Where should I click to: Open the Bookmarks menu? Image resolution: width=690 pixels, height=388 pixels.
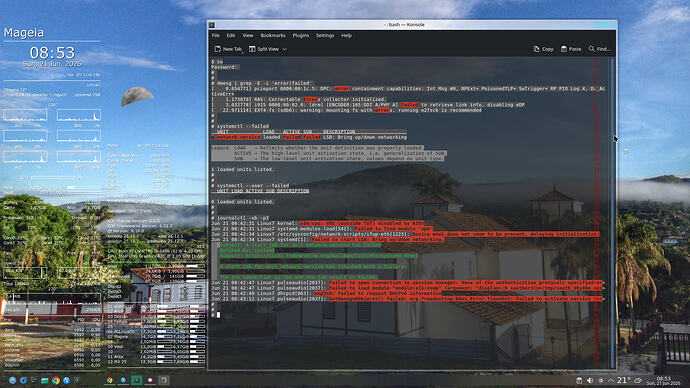tap(273, 36)
